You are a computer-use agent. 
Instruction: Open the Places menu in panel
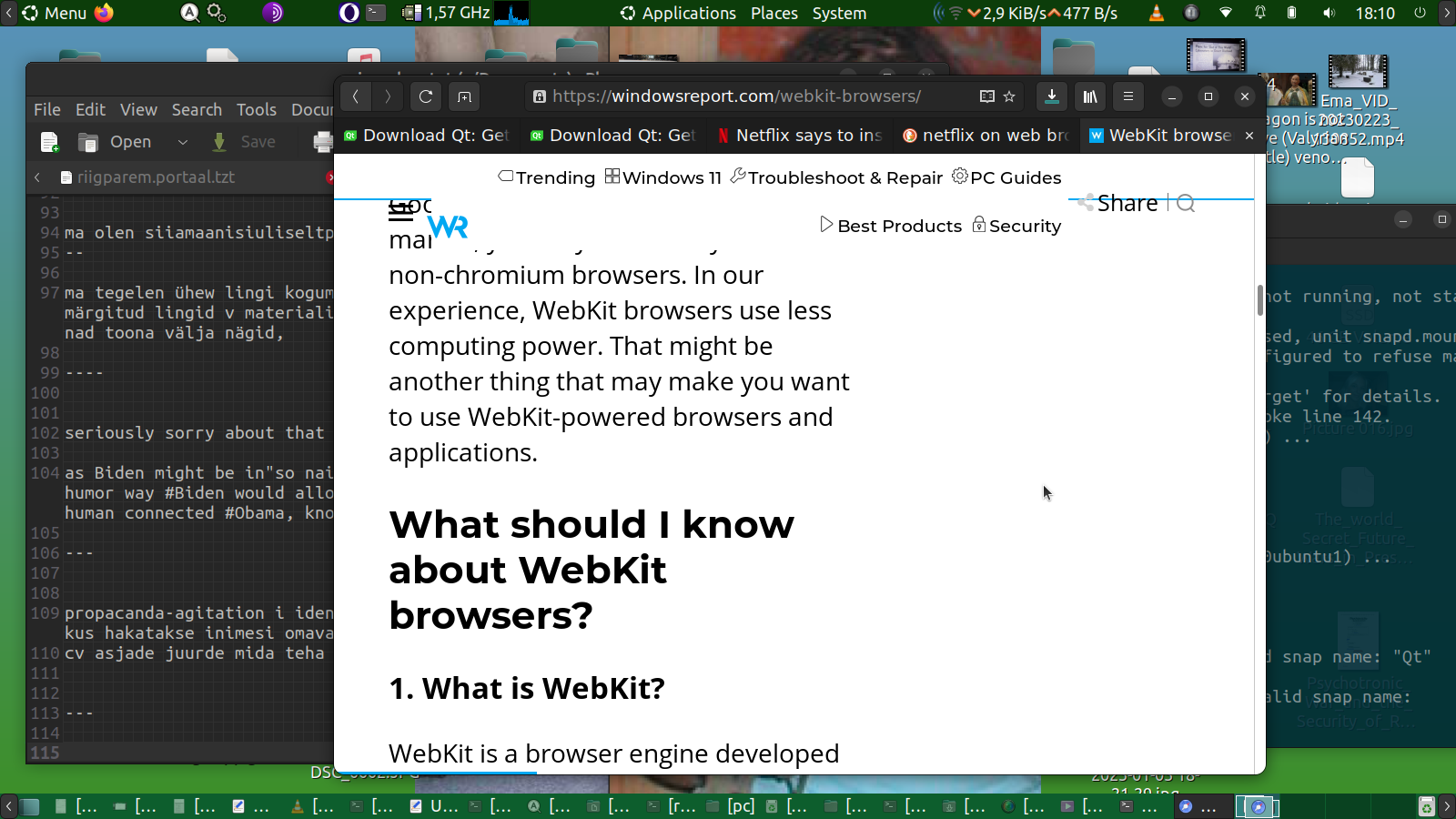pos(774,14)
